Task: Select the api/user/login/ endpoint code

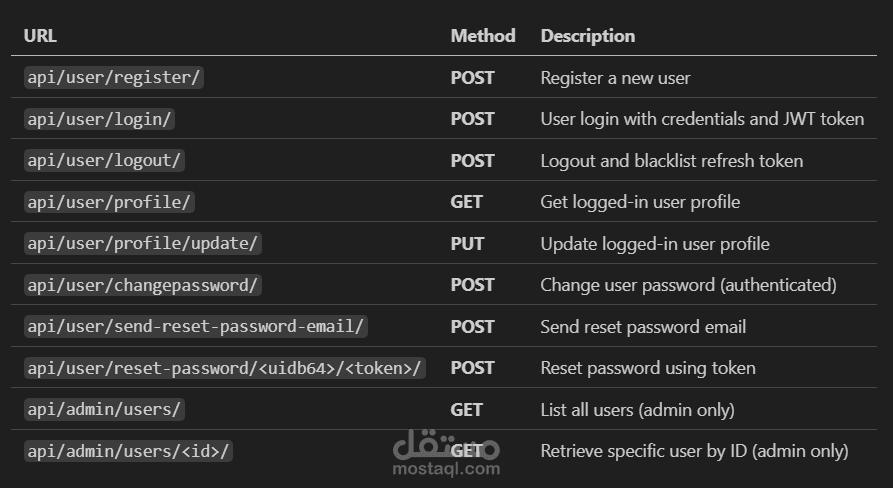Action: 100,119
